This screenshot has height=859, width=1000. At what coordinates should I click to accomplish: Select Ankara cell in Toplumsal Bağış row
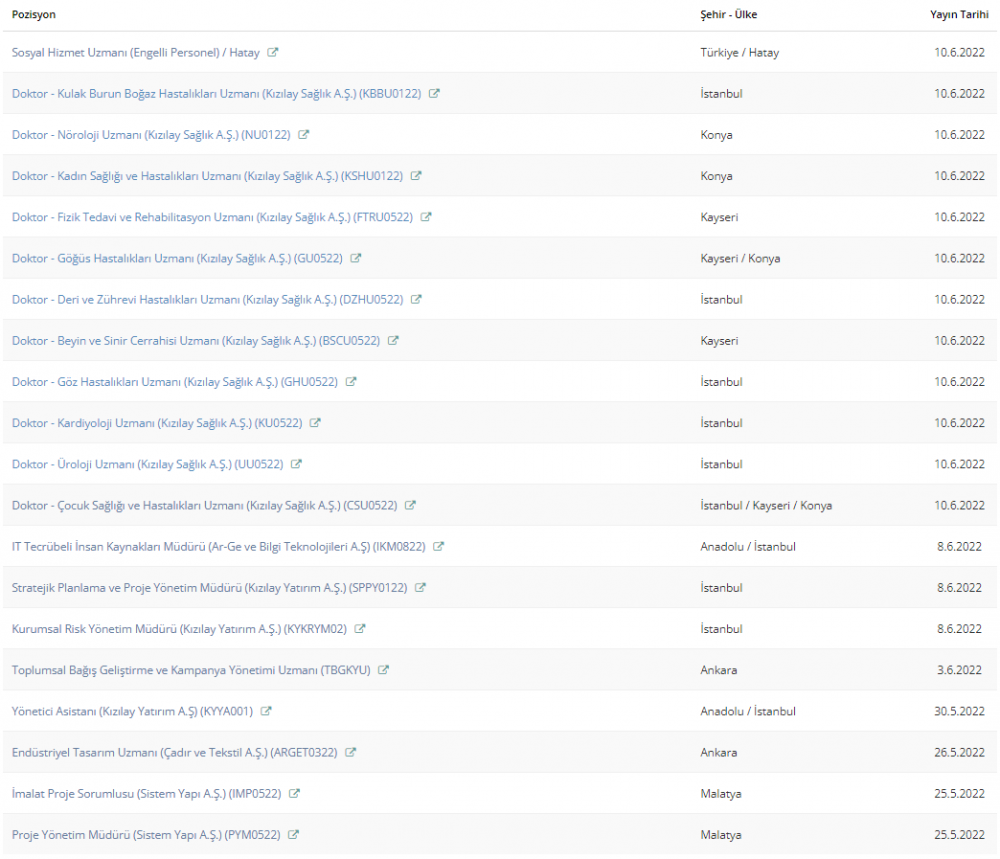719,670
